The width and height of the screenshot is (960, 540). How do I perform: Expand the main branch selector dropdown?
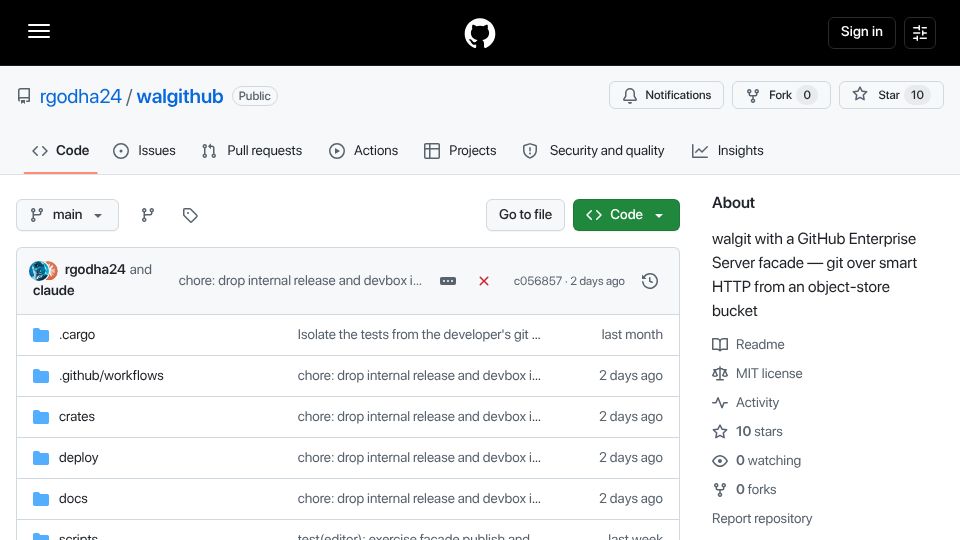pos(67,215)
